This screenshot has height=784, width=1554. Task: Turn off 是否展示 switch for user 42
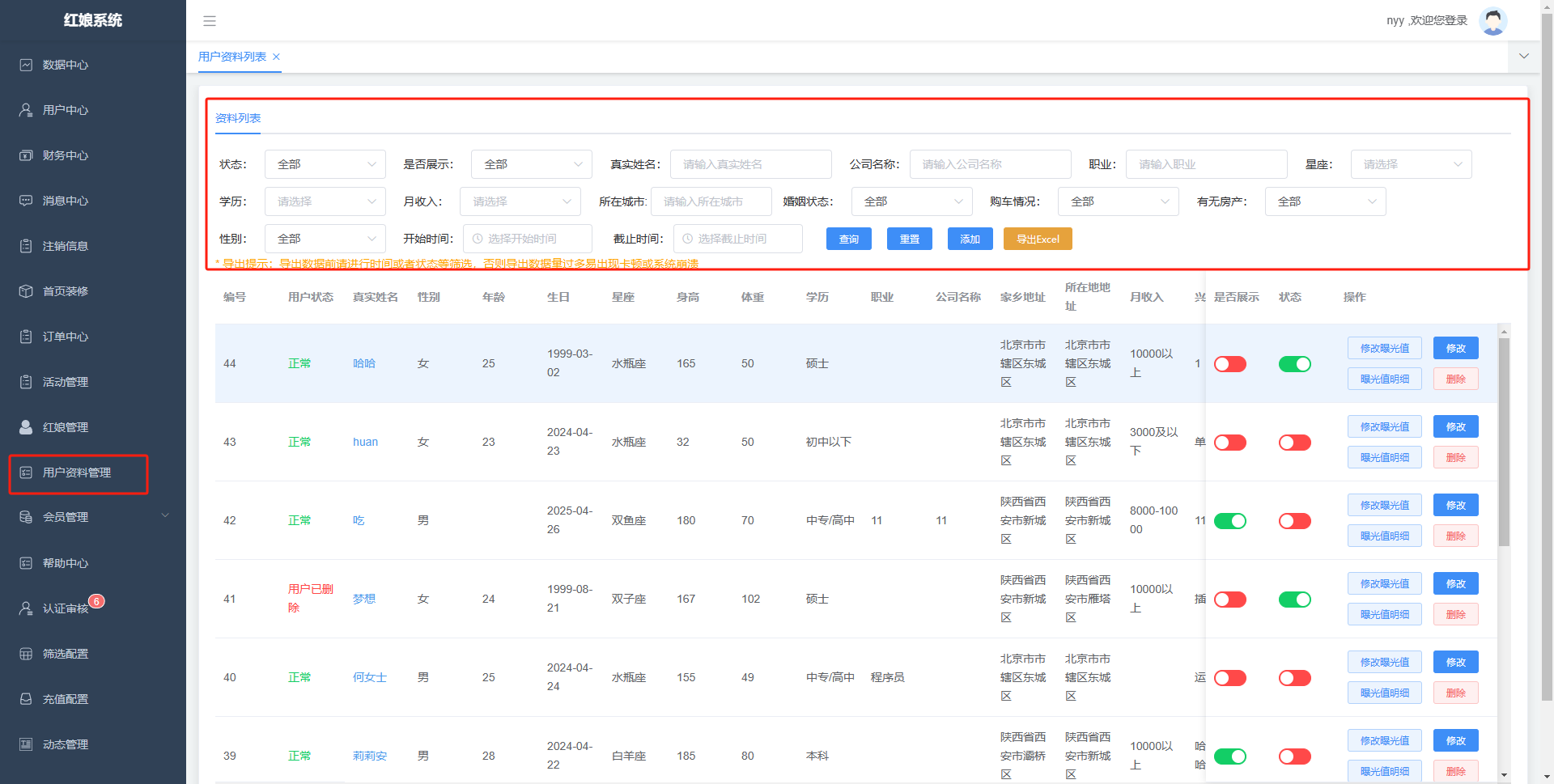pyautogui.click(x=1229, y=521)
